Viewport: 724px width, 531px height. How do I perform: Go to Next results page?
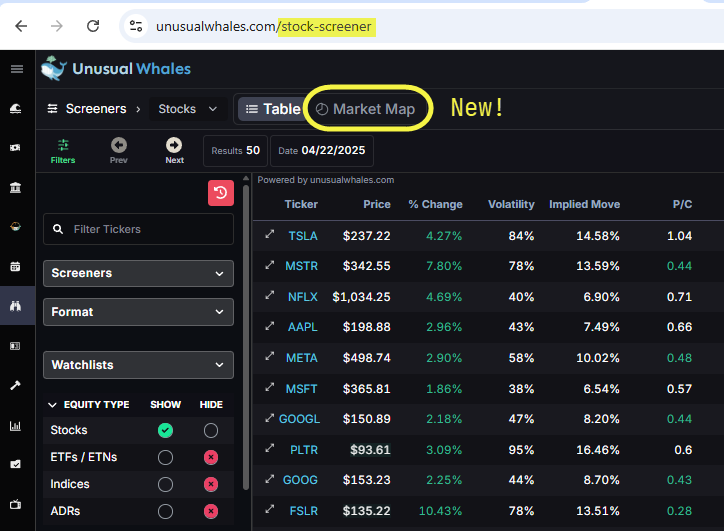(174, 151)
